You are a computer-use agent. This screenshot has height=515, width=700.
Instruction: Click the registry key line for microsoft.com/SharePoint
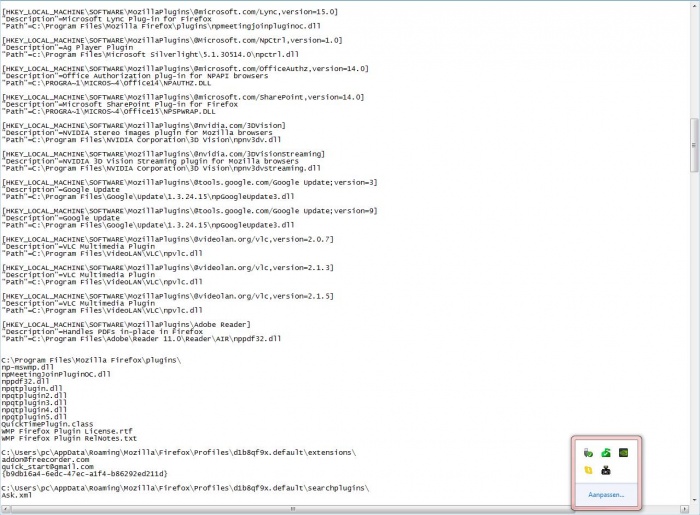coord(183,97)
